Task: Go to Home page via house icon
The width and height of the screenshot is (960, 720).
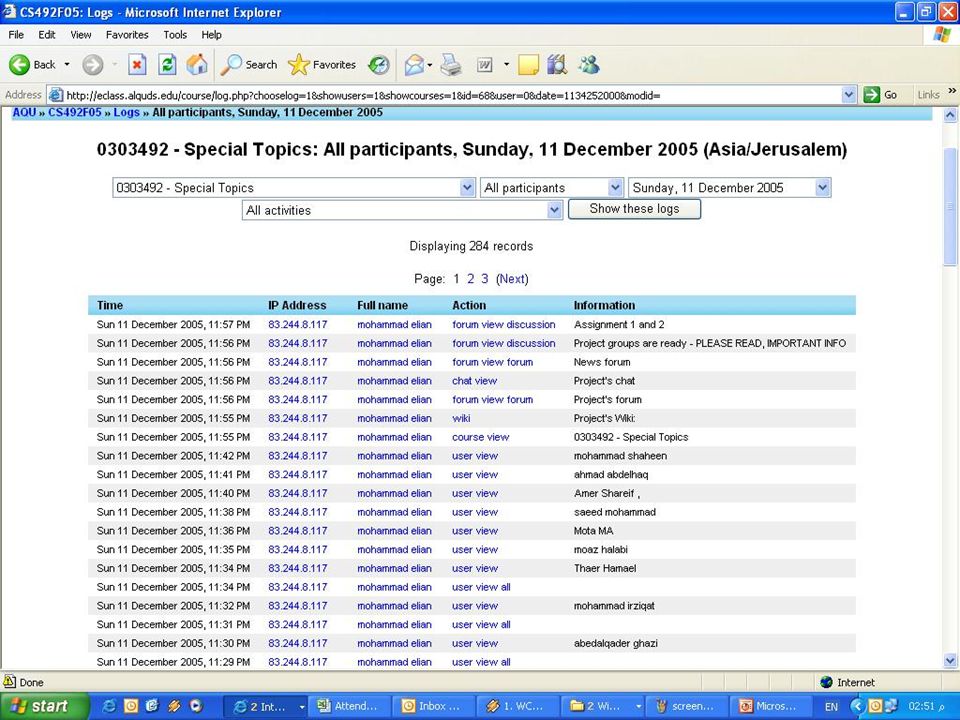Action: [x=197, y=64]
